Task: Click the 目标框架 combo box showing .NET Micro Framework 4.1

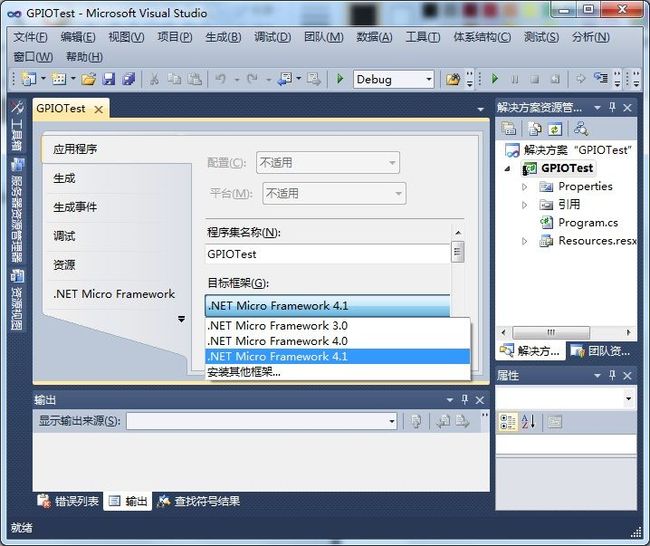Action: point(327,306)
